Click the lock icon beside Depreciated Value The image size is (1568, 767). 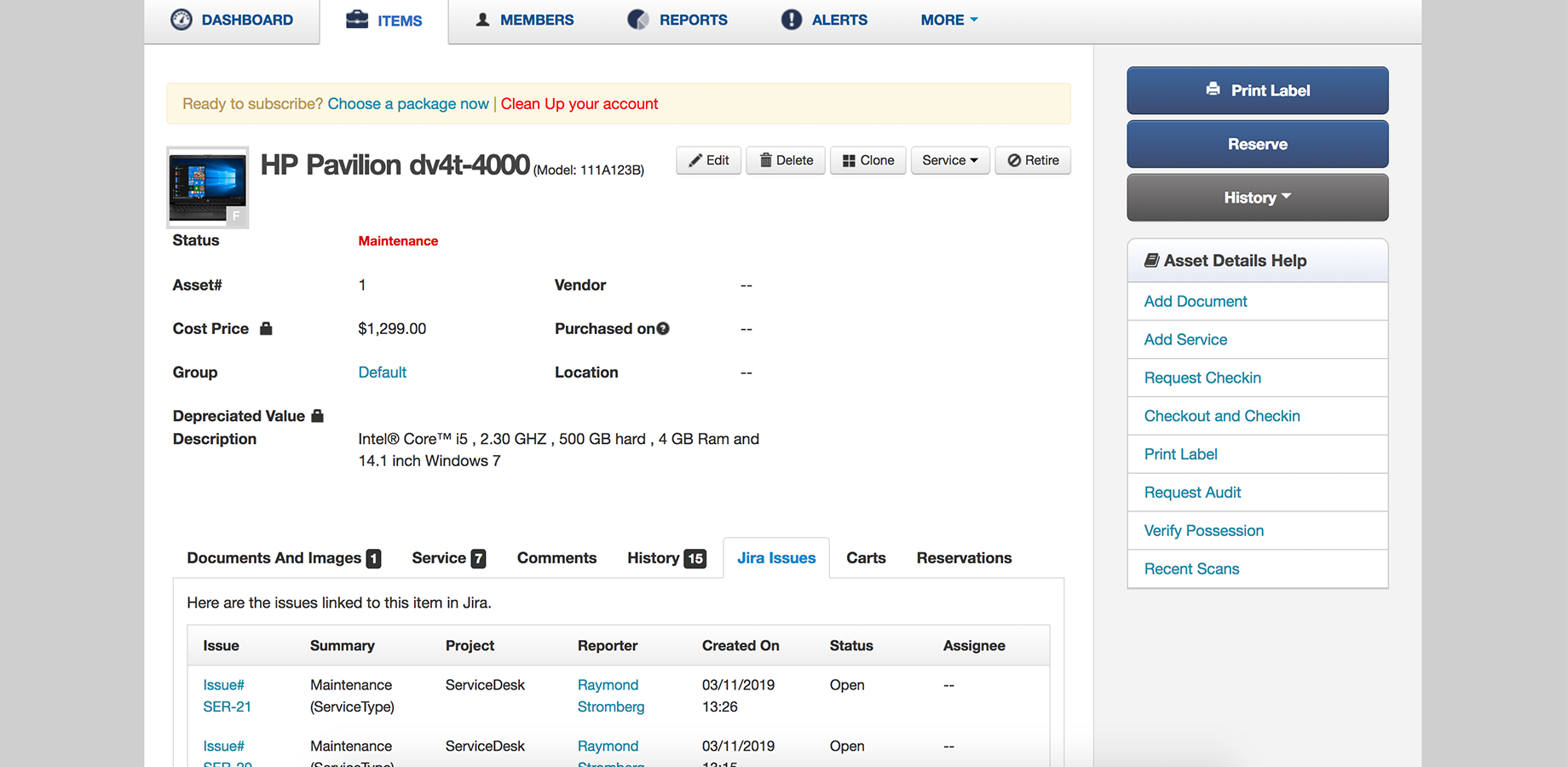(x=317, y=416)
